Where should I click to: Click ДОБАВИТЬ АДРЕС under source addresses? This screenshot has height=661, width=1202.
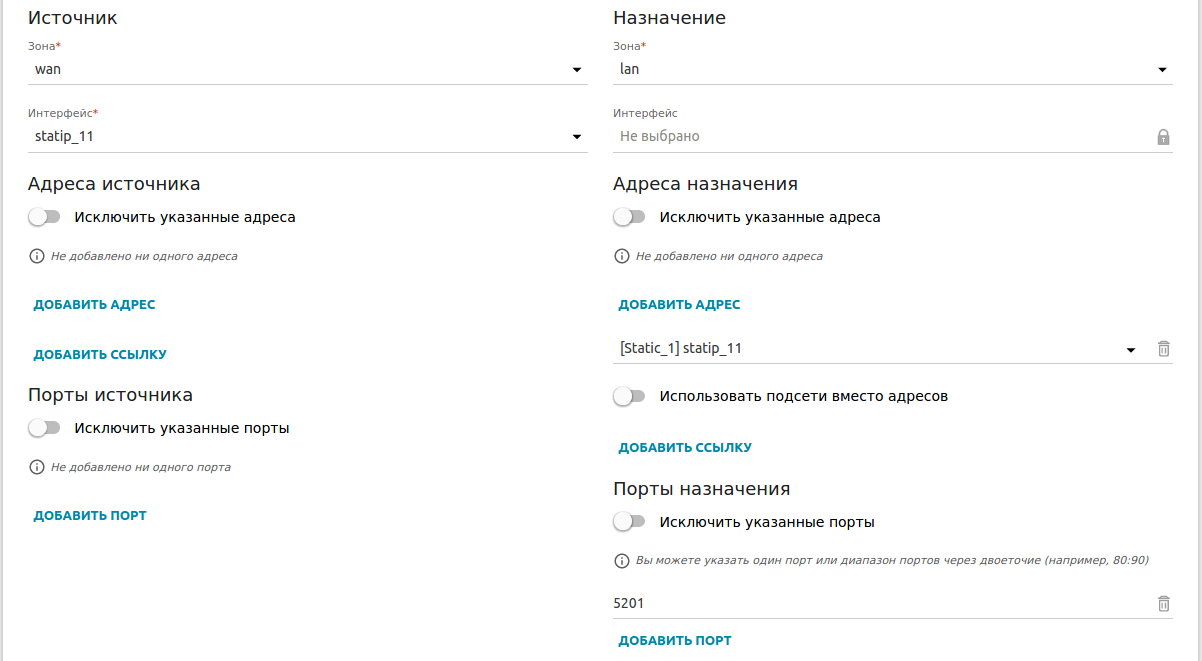[x=94, y=305]
